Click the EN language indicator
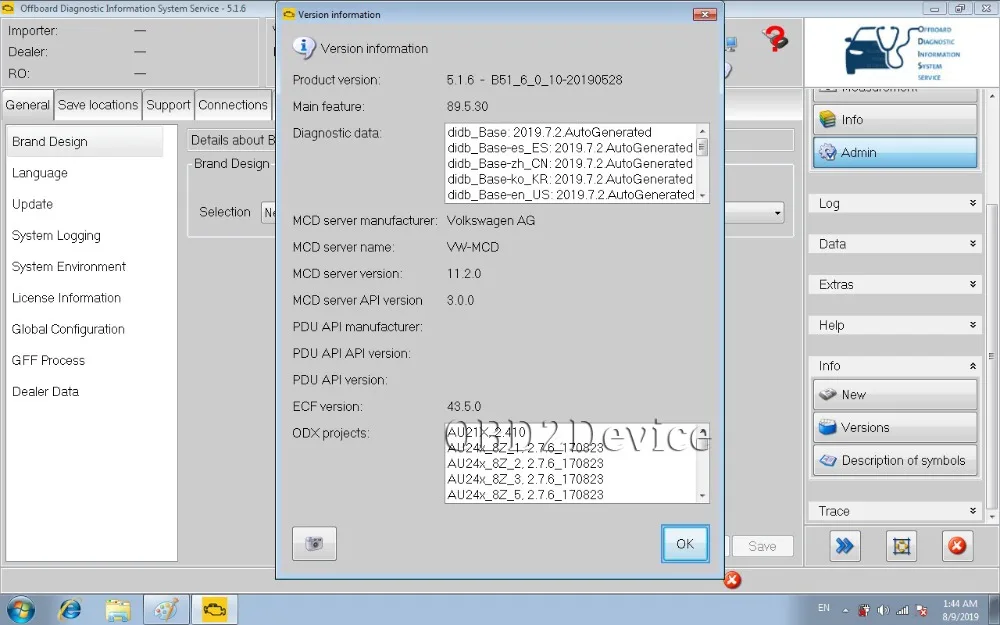The image size is (1000, 625). click(824, 608)
